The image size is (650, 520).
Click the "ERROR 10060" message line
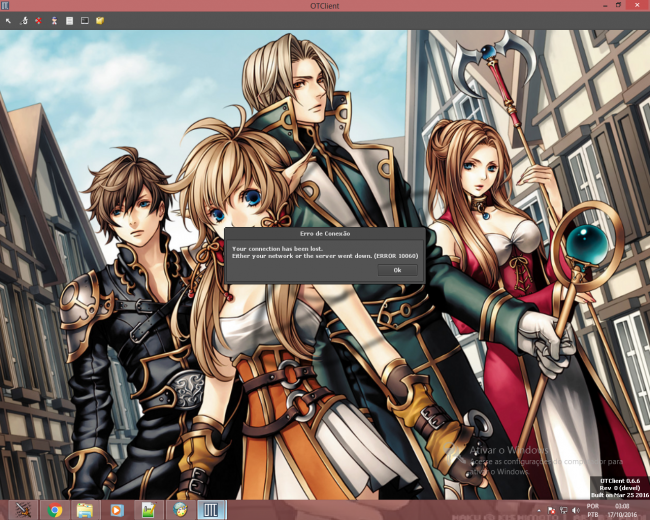325,256
